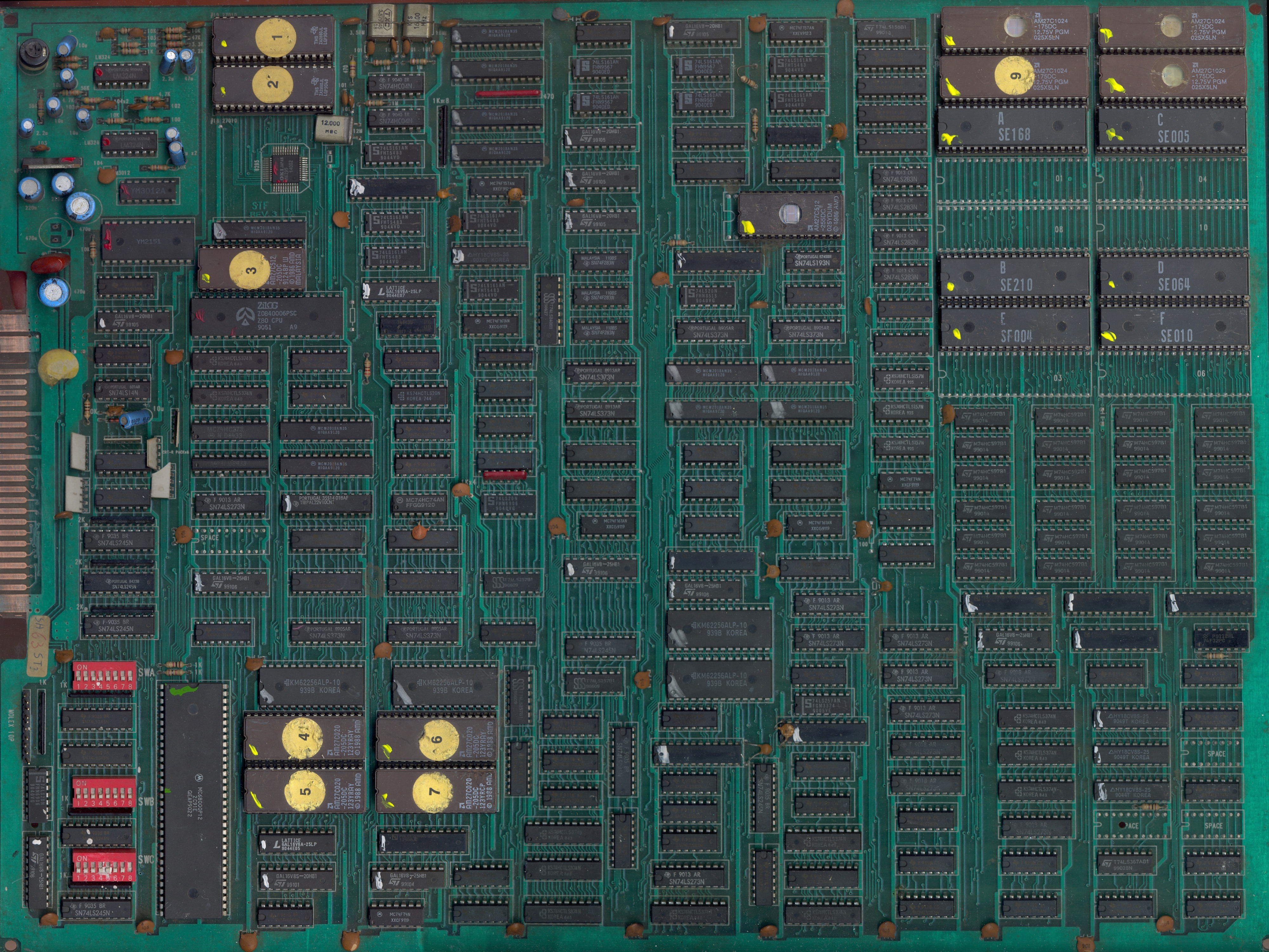Click the EPROM sticker numbered 3

pyautogui.click(x=249, y=270)
